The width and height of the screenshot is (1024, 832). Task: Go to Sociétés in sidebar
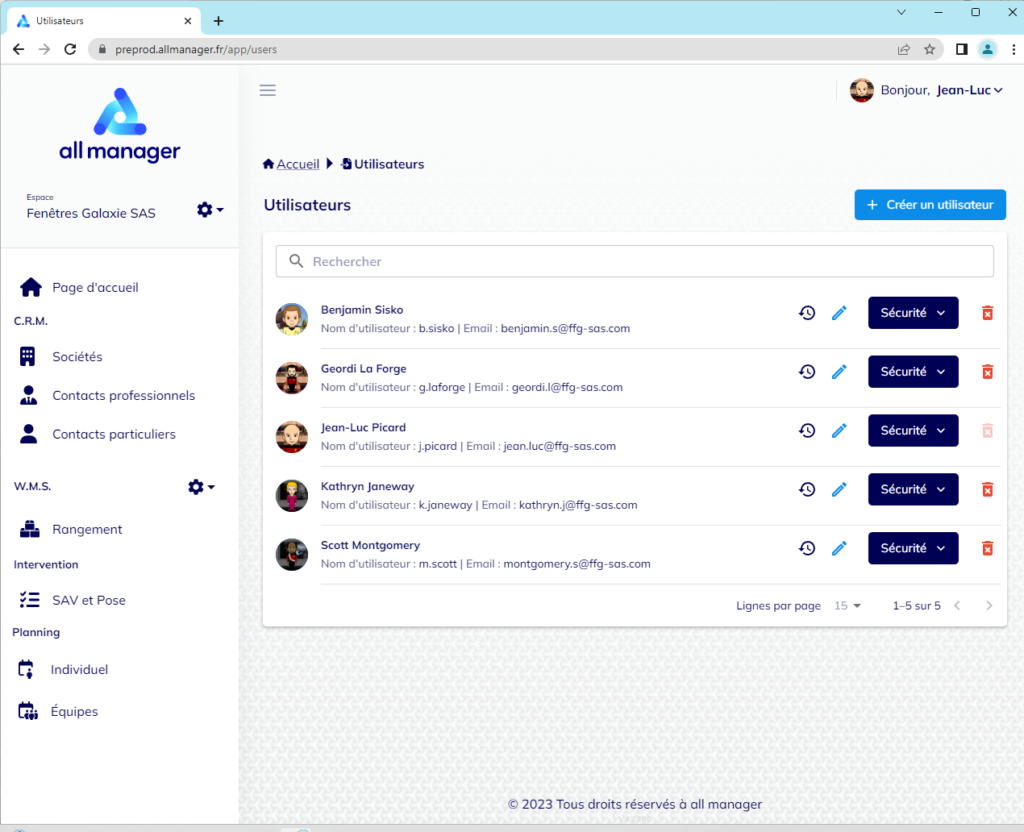pos(77,357)
